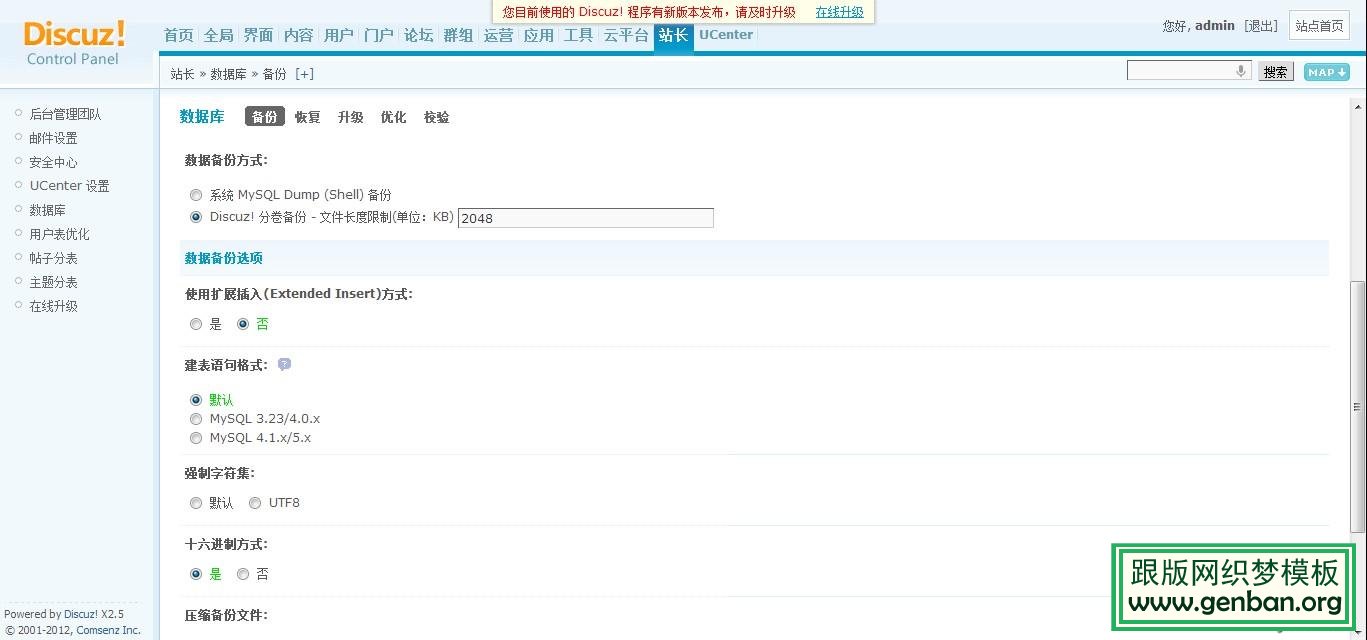Switch to the 备份 tab
This screenshot has height=640, width=1367.
pyautogui.click(x=265, y=117)
